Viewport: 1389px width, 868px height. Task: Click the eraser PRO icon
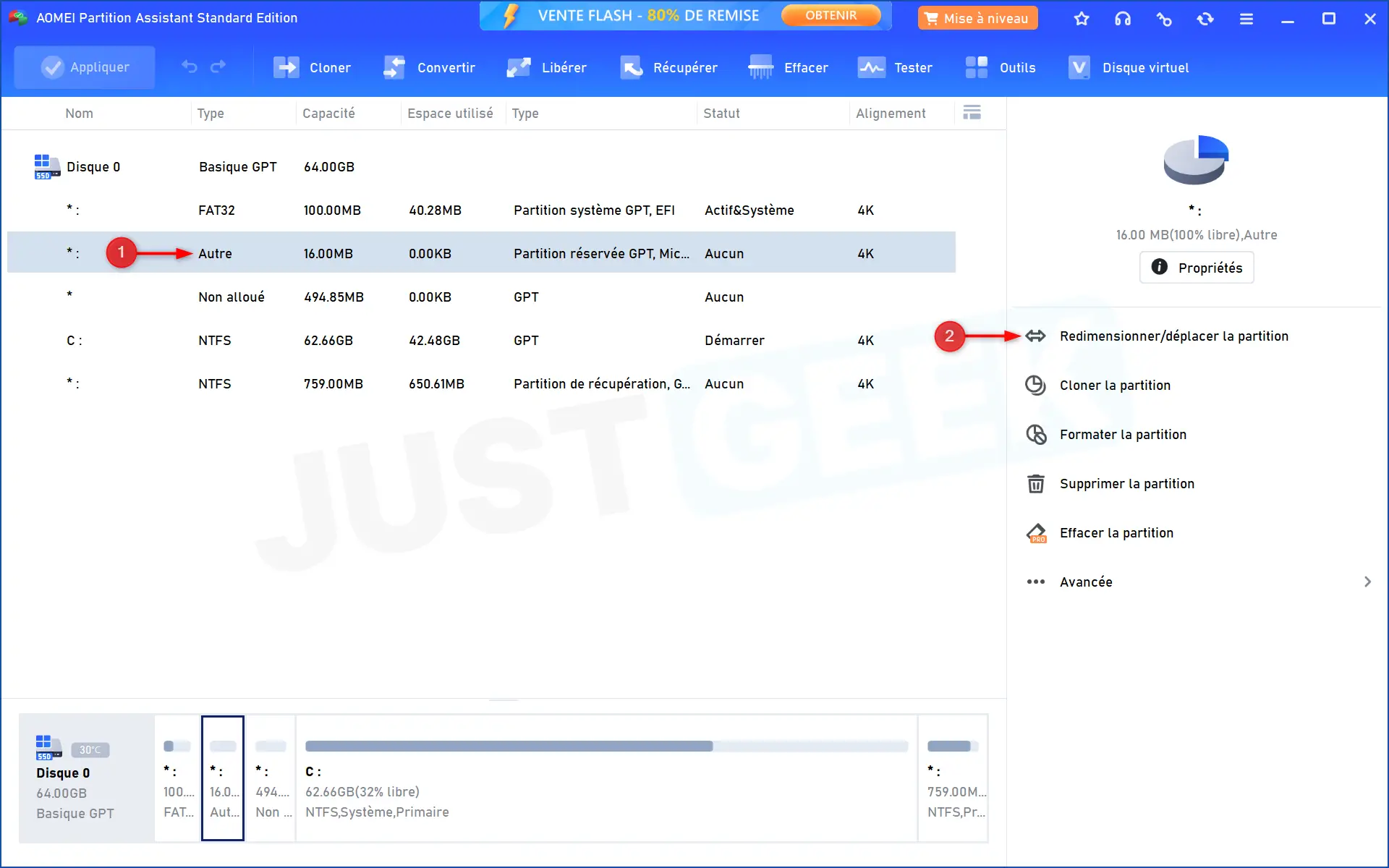1037,533
